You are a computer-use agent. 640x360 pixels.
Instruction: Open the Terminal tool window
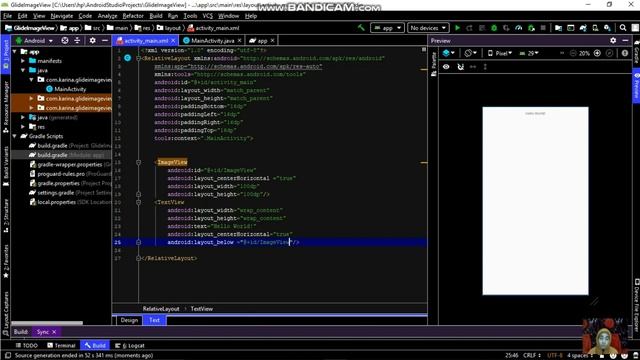61,345
